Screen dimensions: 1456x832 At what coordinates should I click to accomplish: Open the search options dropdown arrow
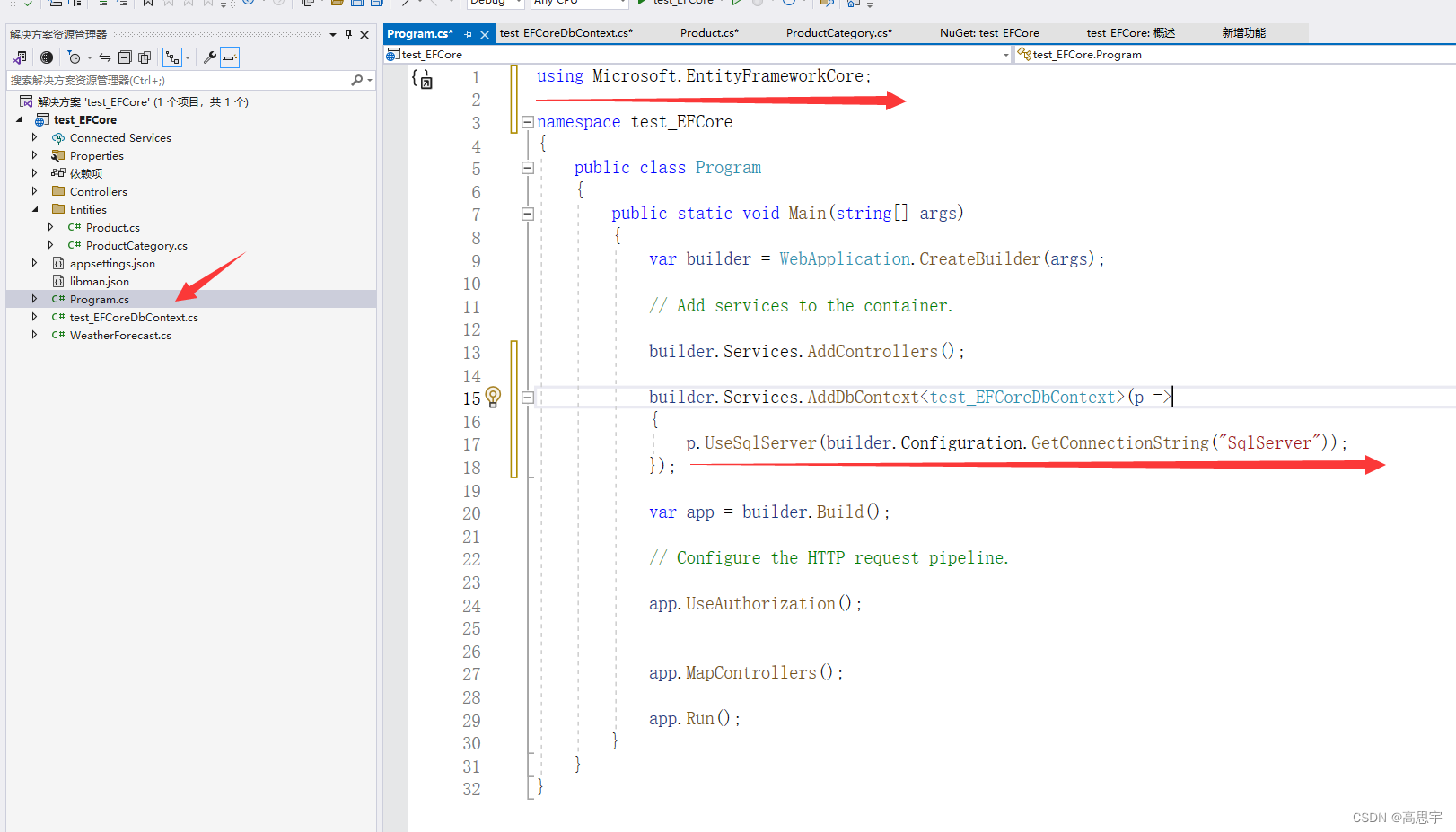tap(370, 80)
